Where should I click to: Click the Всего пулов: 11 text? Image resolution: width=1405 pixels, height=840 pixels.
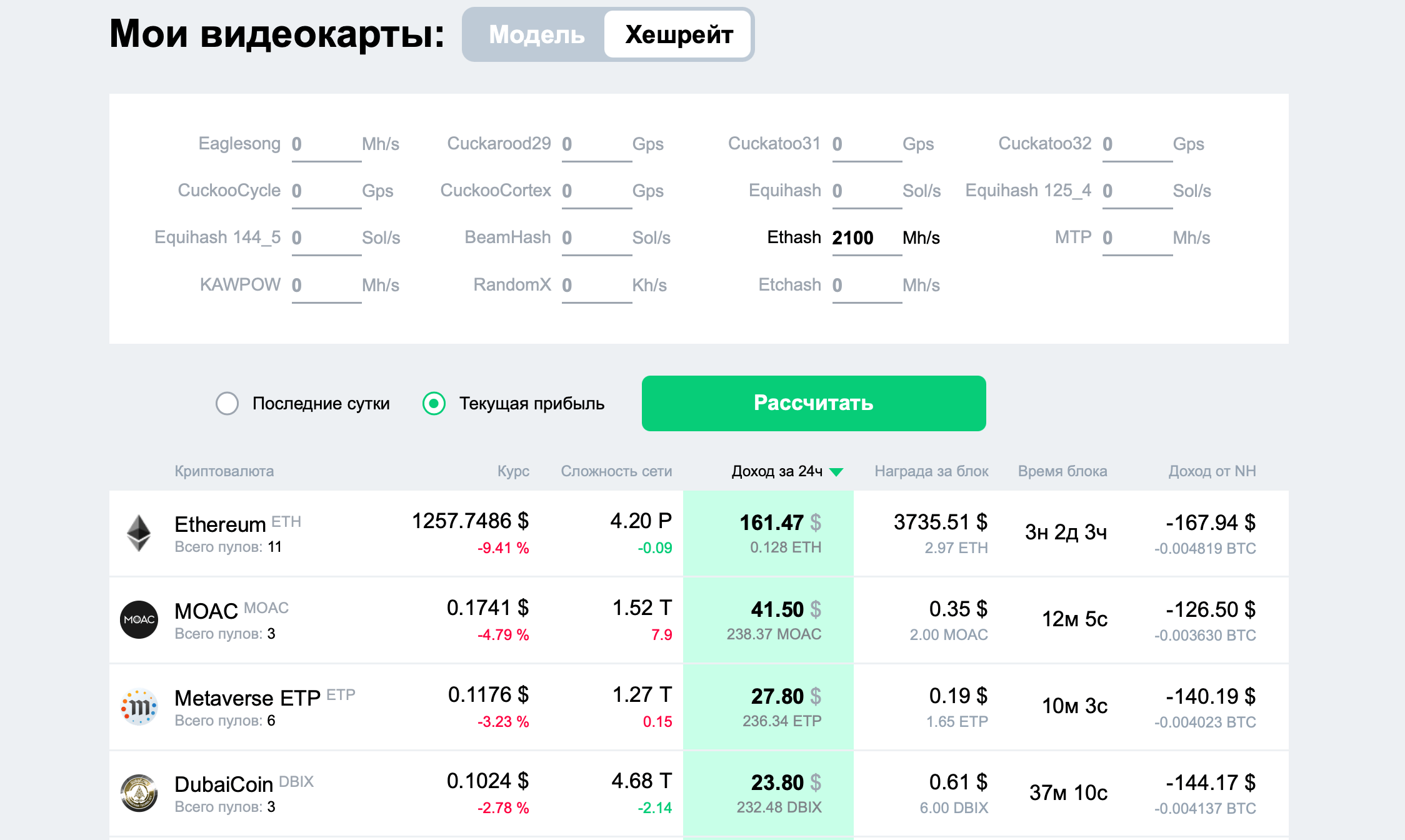[228, 547]
